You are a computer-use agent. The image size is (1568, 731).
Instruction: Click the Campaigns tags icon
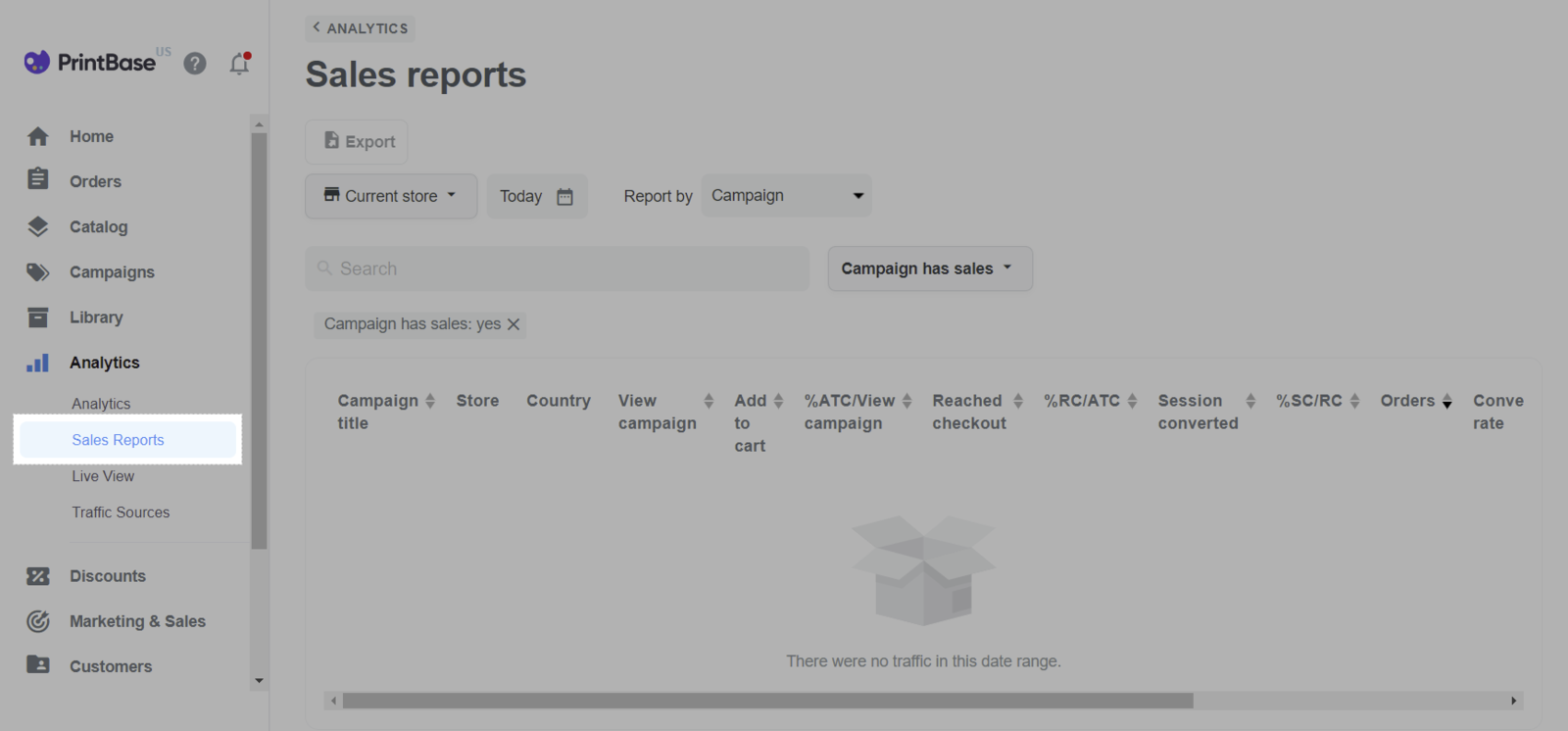click(x=38, y=272)
